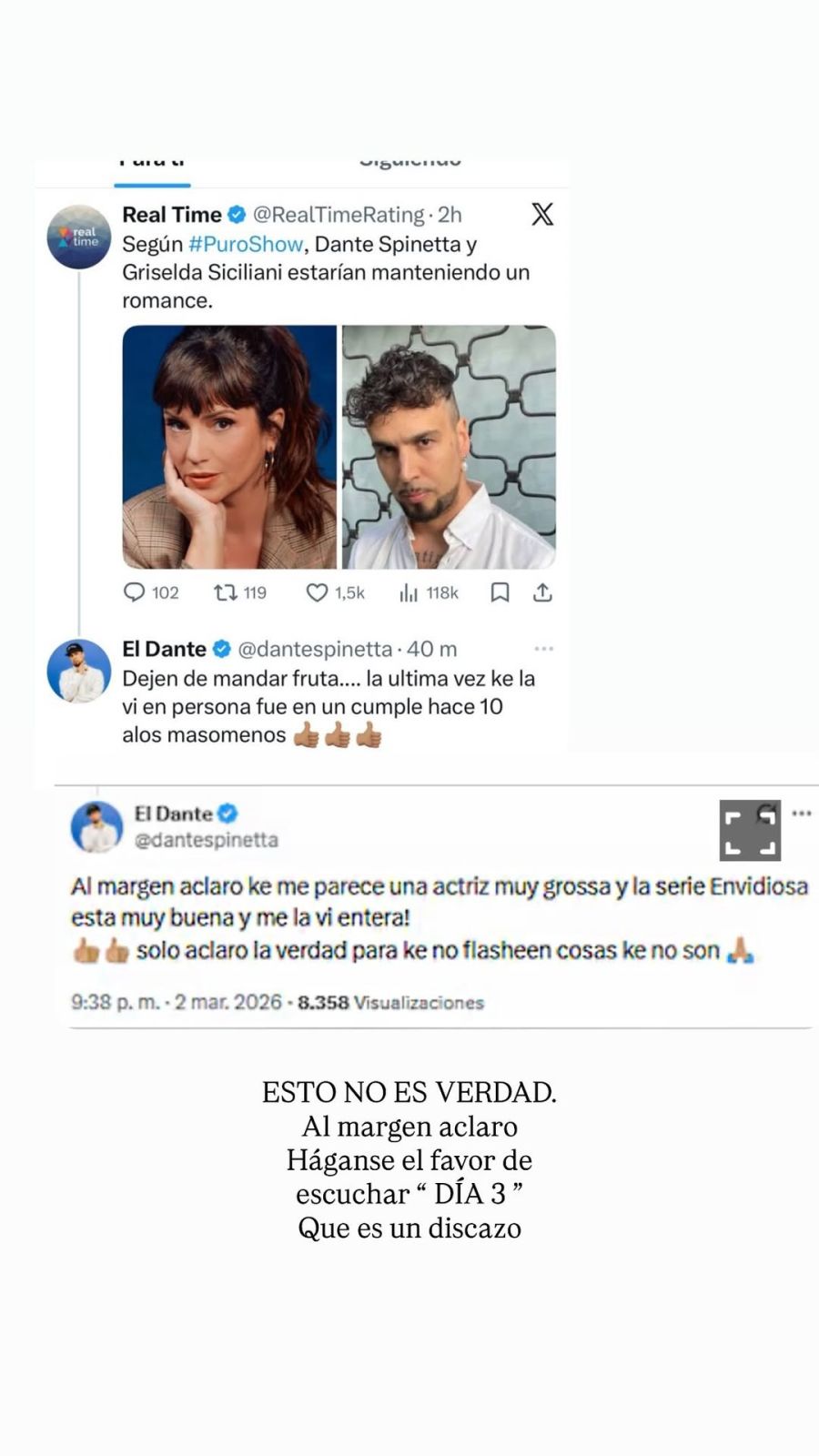Switch to the Siguiendo tab

(410, 164)
